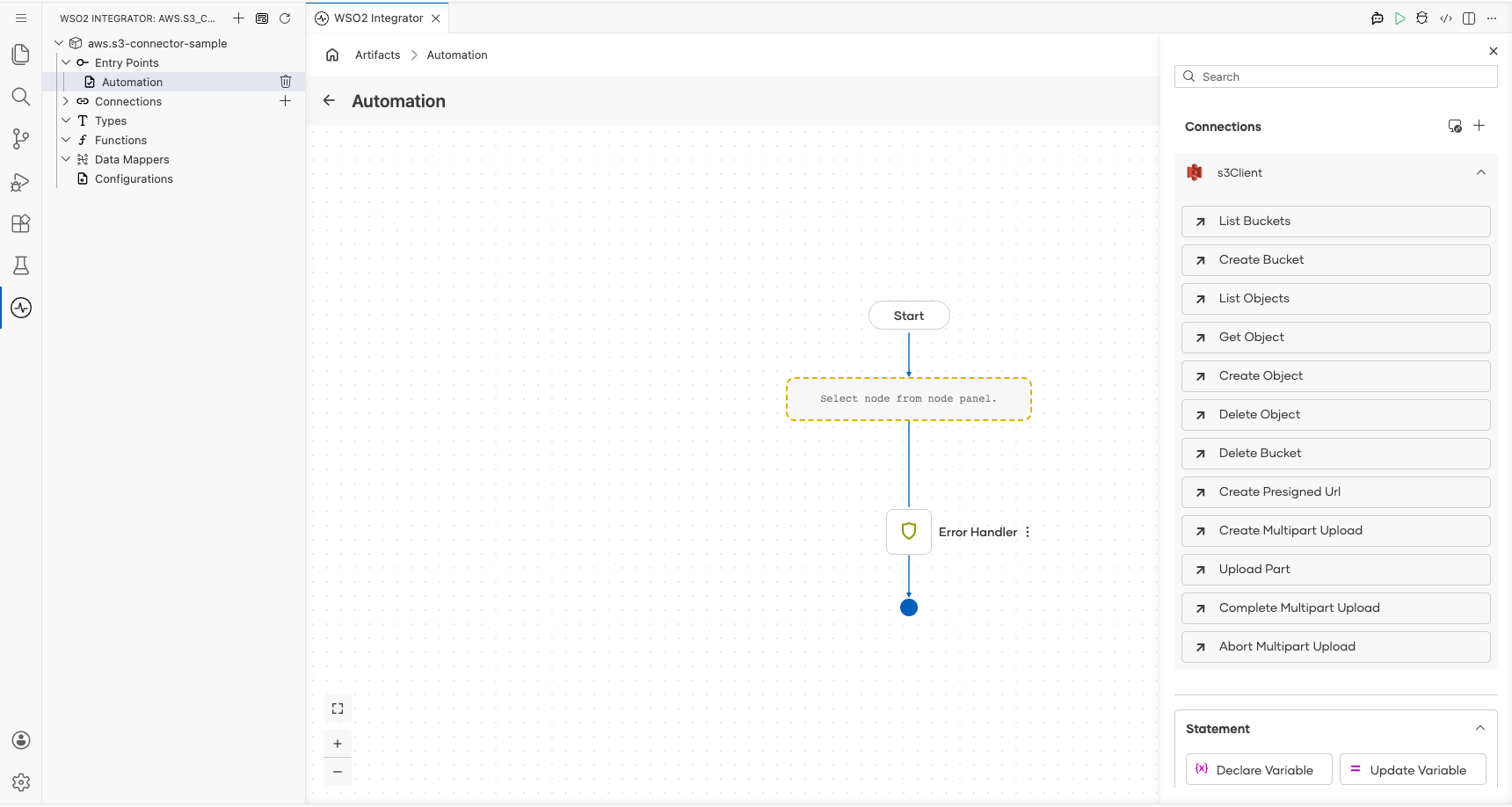Add the Upload Part action
This screenshot has width=1512, height=807.
1335,570
